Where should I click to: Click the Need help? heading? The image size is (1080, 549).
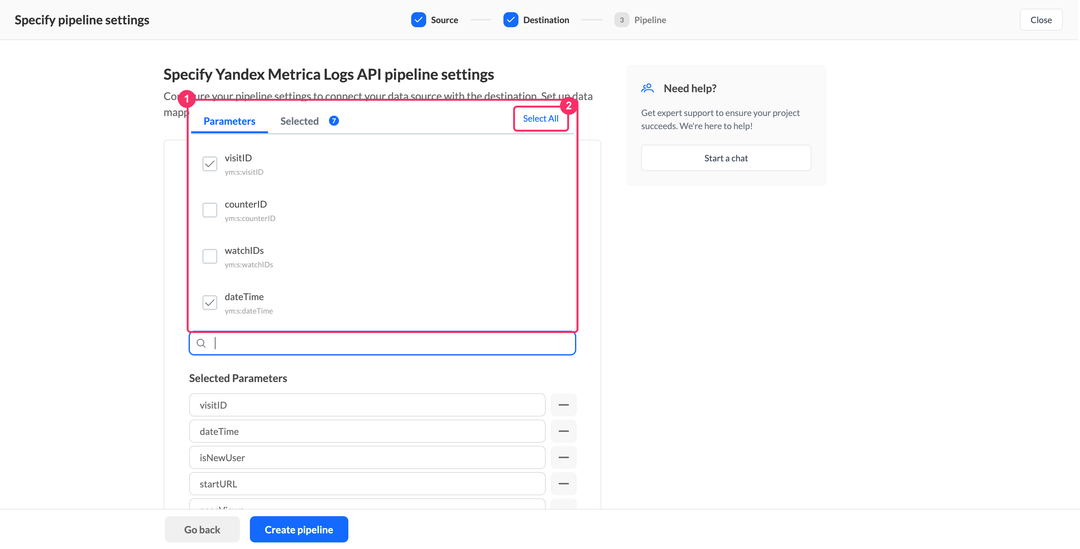[x=690, y=88]
